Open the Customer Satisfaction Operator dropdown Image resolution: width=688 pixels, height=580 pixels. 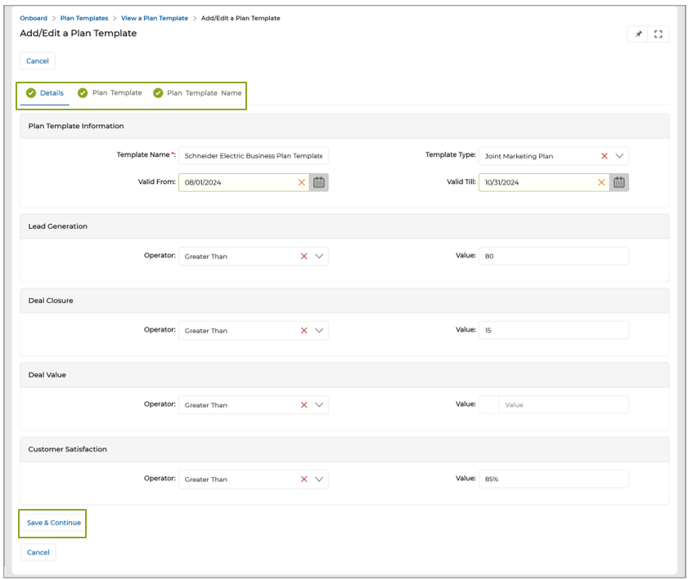319,479
